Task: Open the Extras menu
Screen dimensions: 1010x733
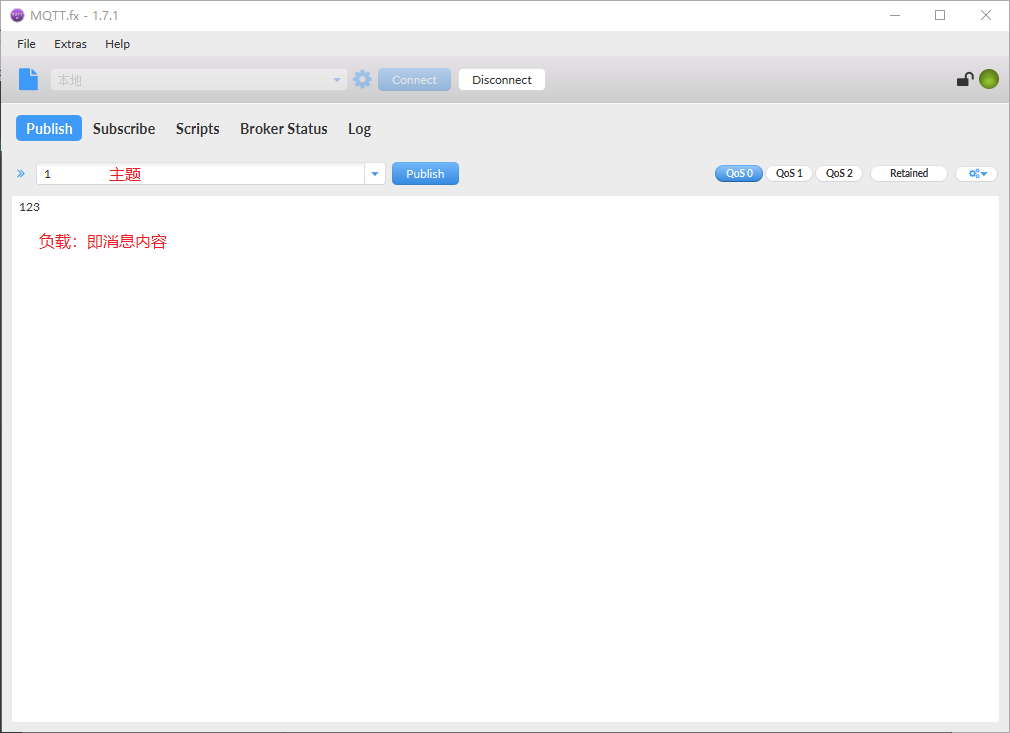Action: pyautogui.click(x=70, y=44)
